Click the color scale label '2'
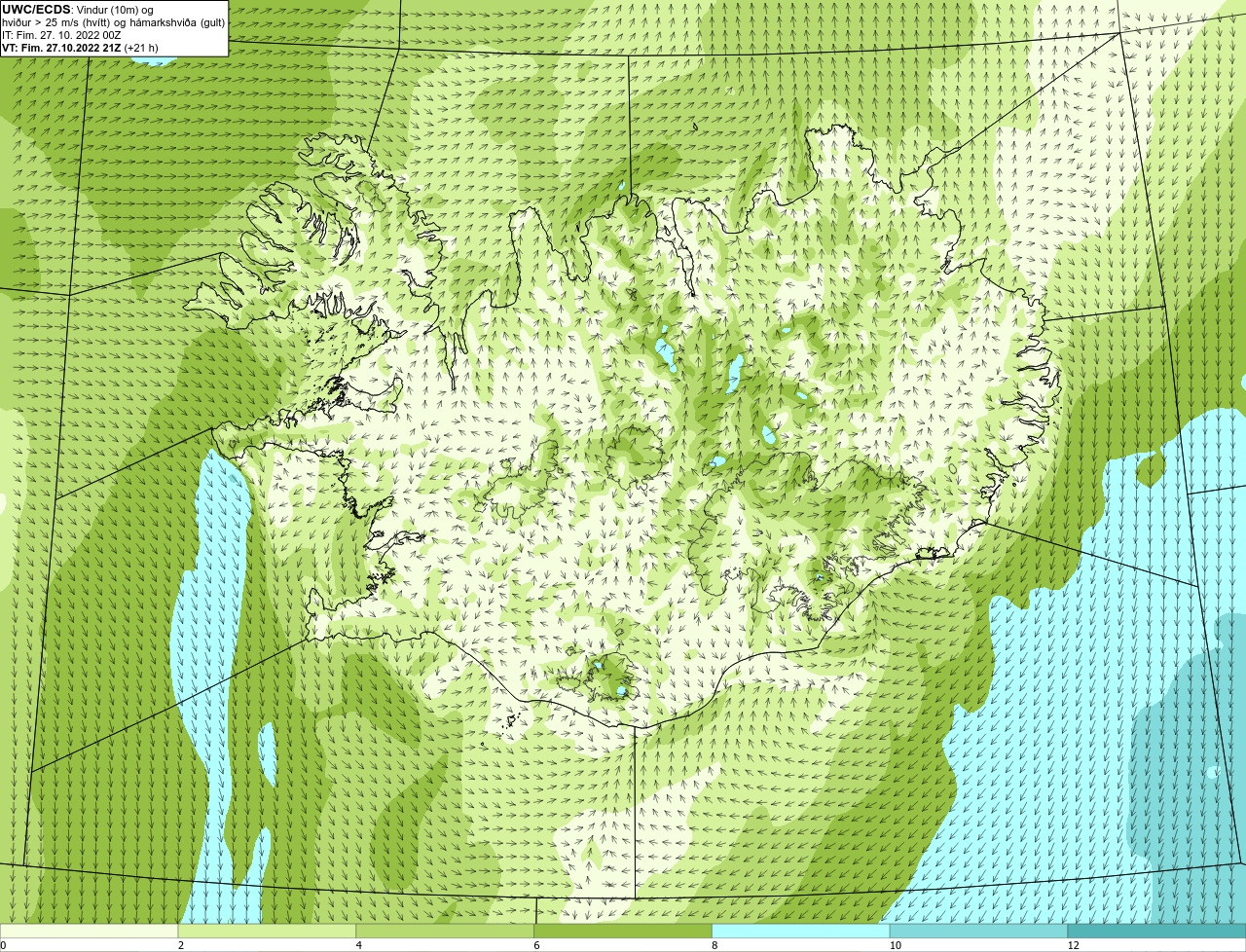Screen dimensions: 1246x952 180,945
